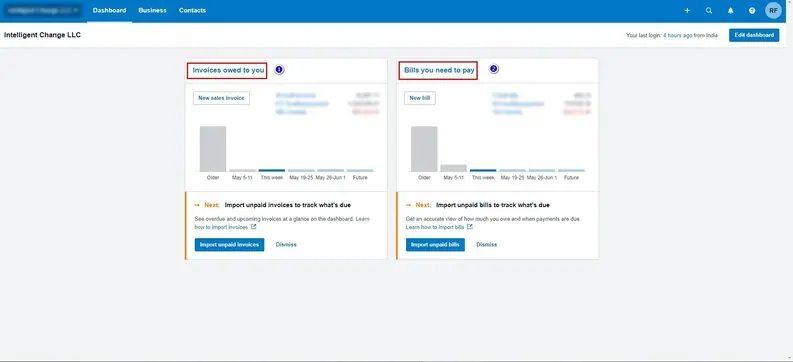Click May 19-25 label under bills chart
Image resolution: width=793 pixels, height=362 pixels.
(512, 178)
